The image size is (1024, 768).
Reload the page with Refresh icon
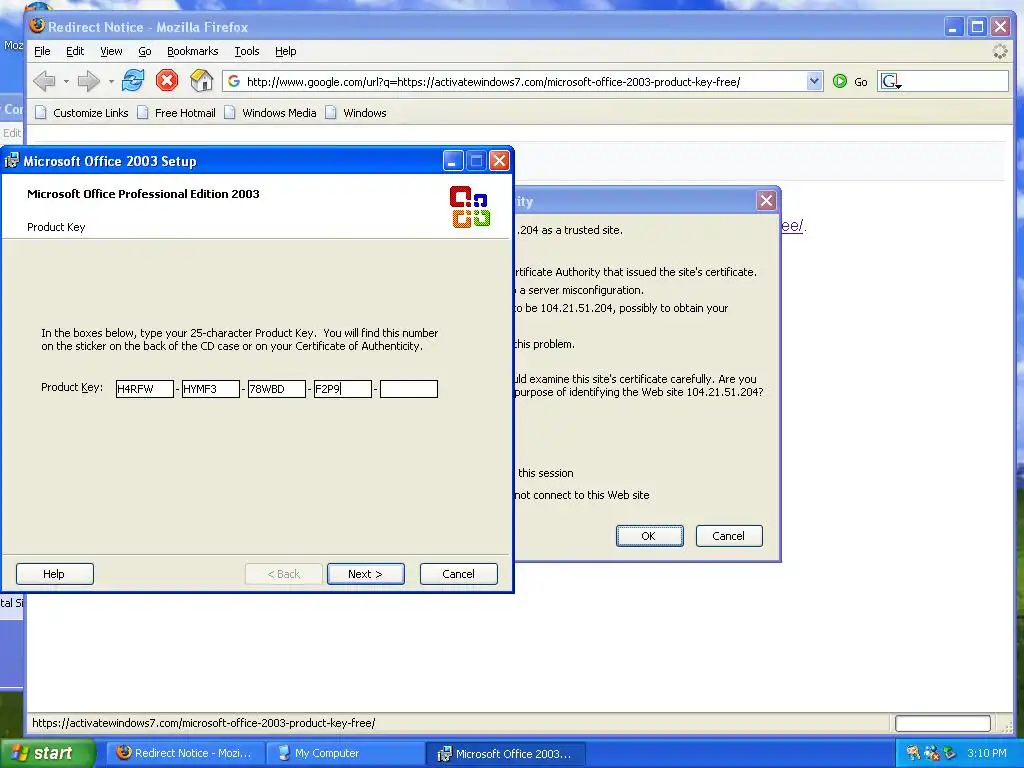pos(133,81)
